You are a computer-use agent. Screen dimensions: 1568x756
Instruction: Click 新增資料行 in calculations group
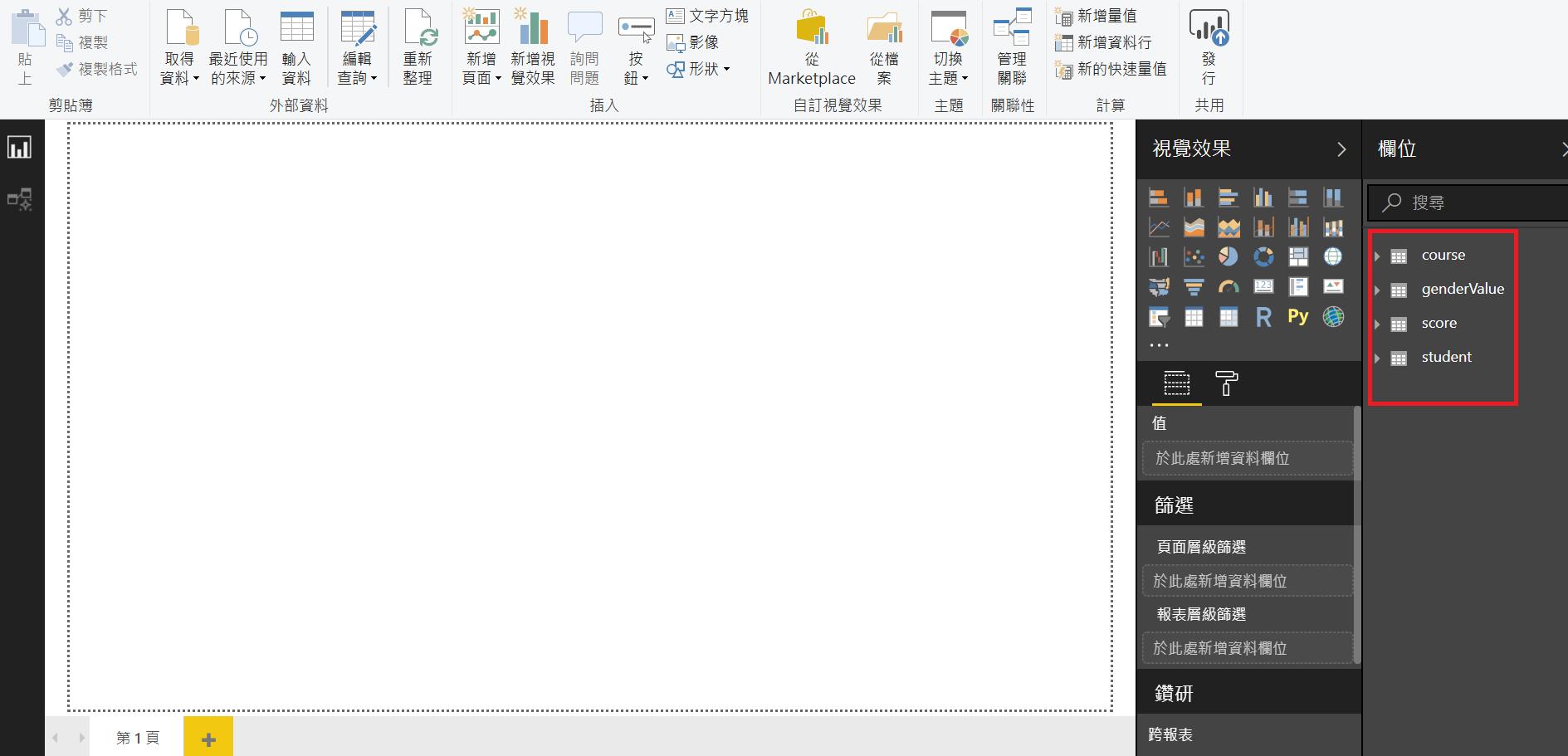1103,42
